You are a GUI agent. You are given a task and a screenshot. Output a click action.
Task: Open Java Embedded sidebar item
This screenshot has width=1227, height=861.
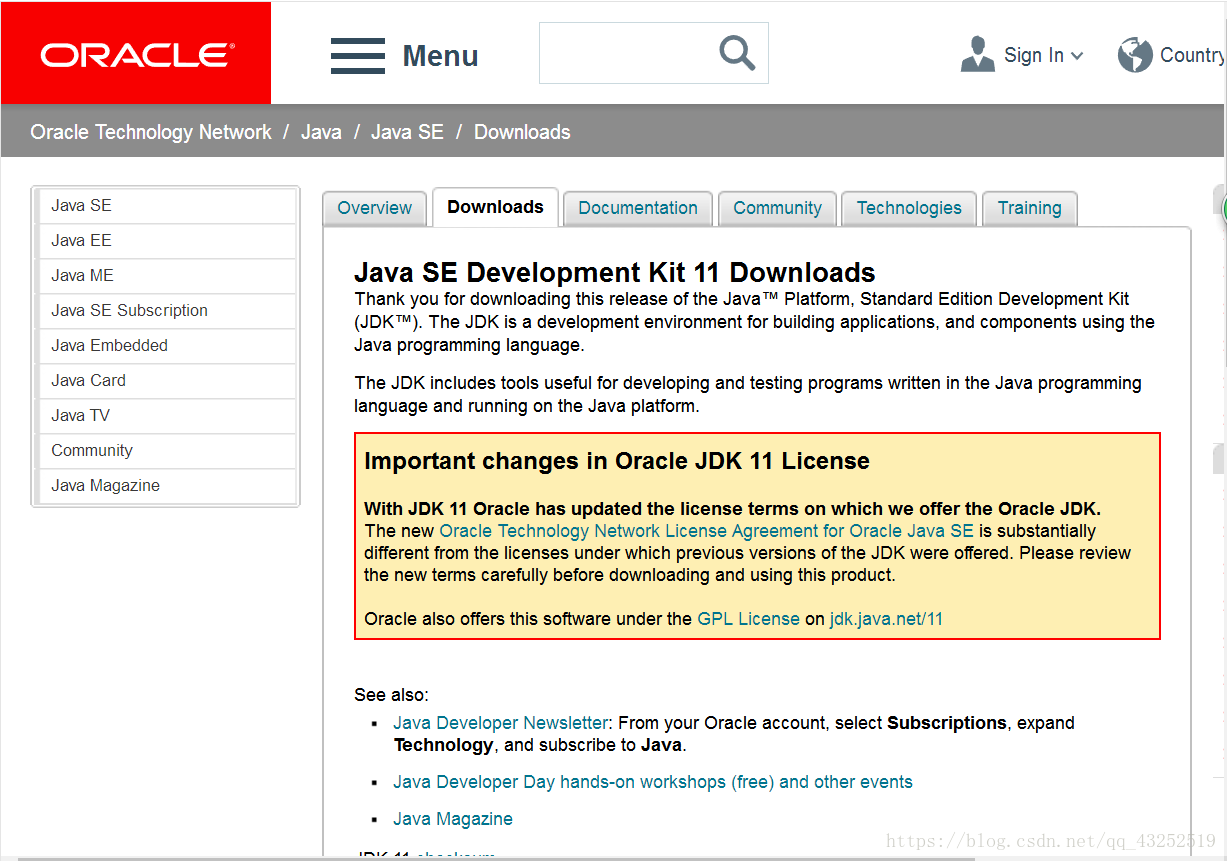pyautogui.click(x=167, y=346)
